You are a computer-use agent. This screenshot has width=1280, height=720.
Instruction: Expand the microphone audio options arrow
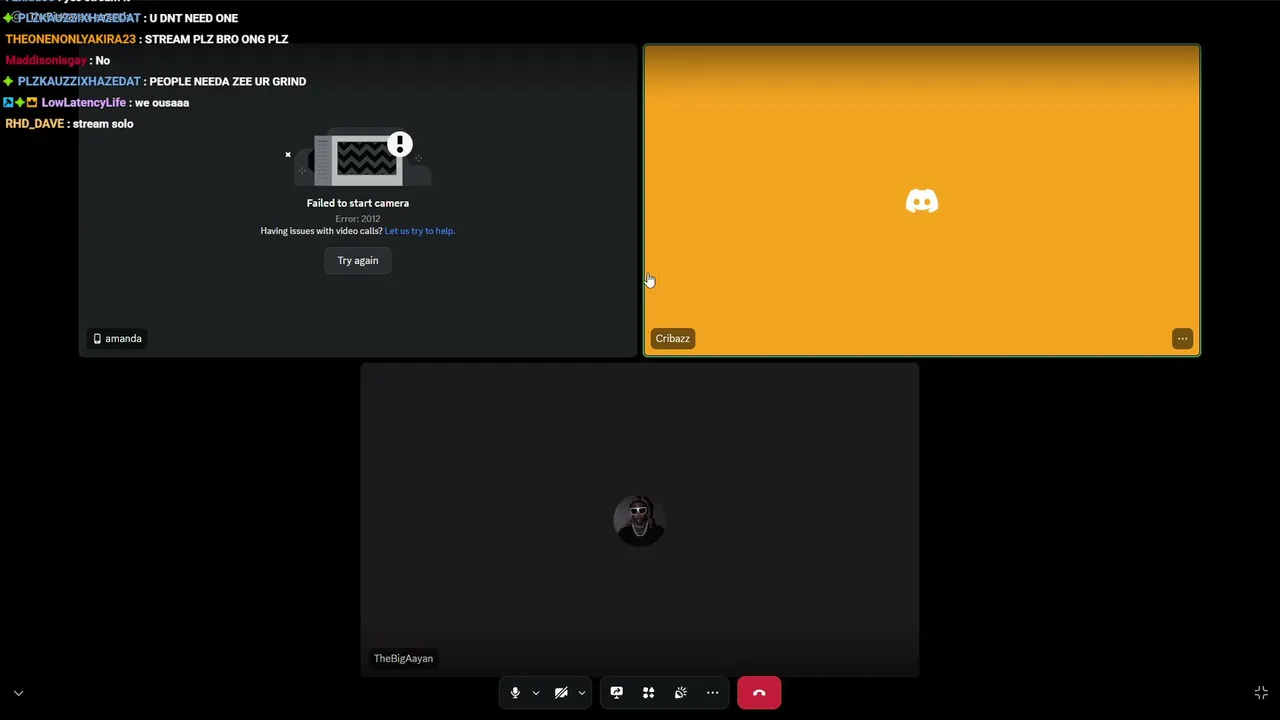pos(536,693)
